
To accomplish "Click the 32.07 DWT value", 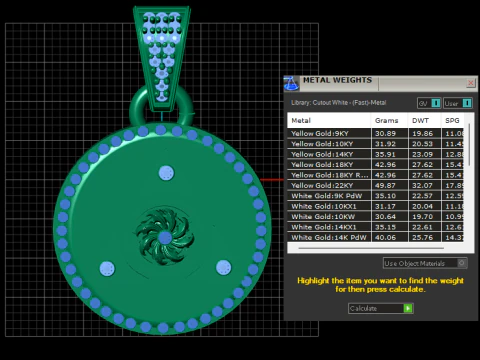I will (422, 185).
